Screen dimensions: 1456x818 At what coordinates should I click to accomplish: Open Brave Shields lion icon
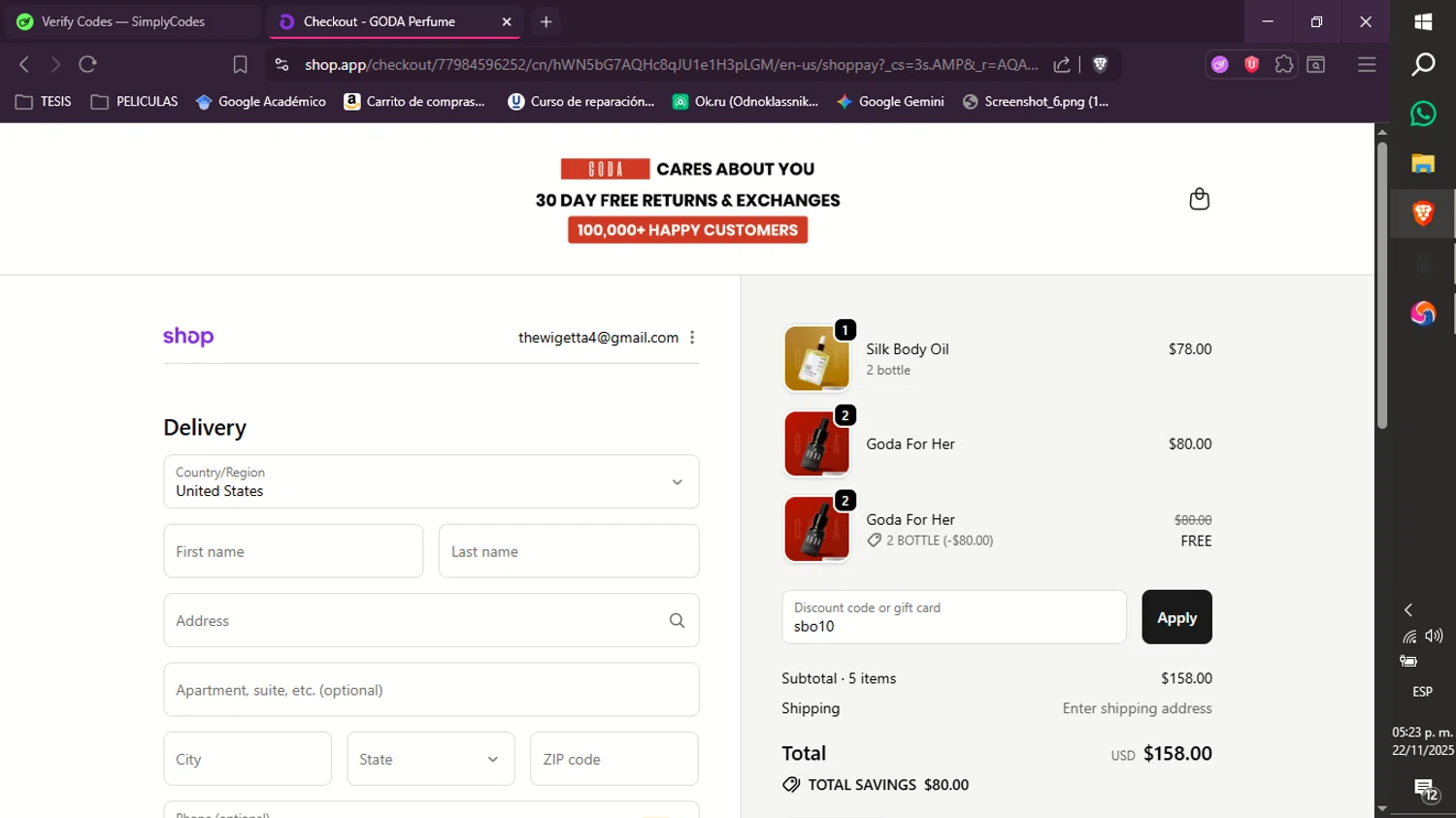1100,64
